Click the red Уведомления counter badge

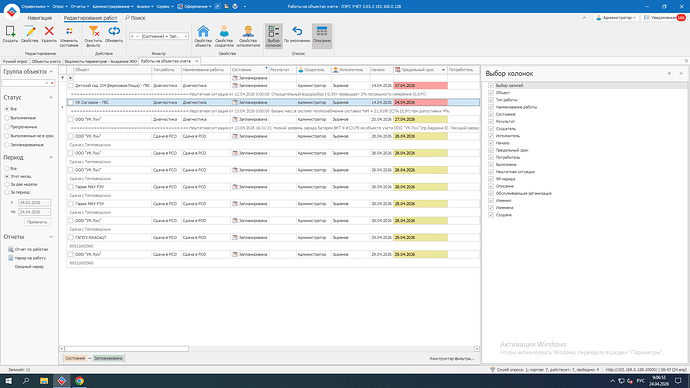click(681, 18)
